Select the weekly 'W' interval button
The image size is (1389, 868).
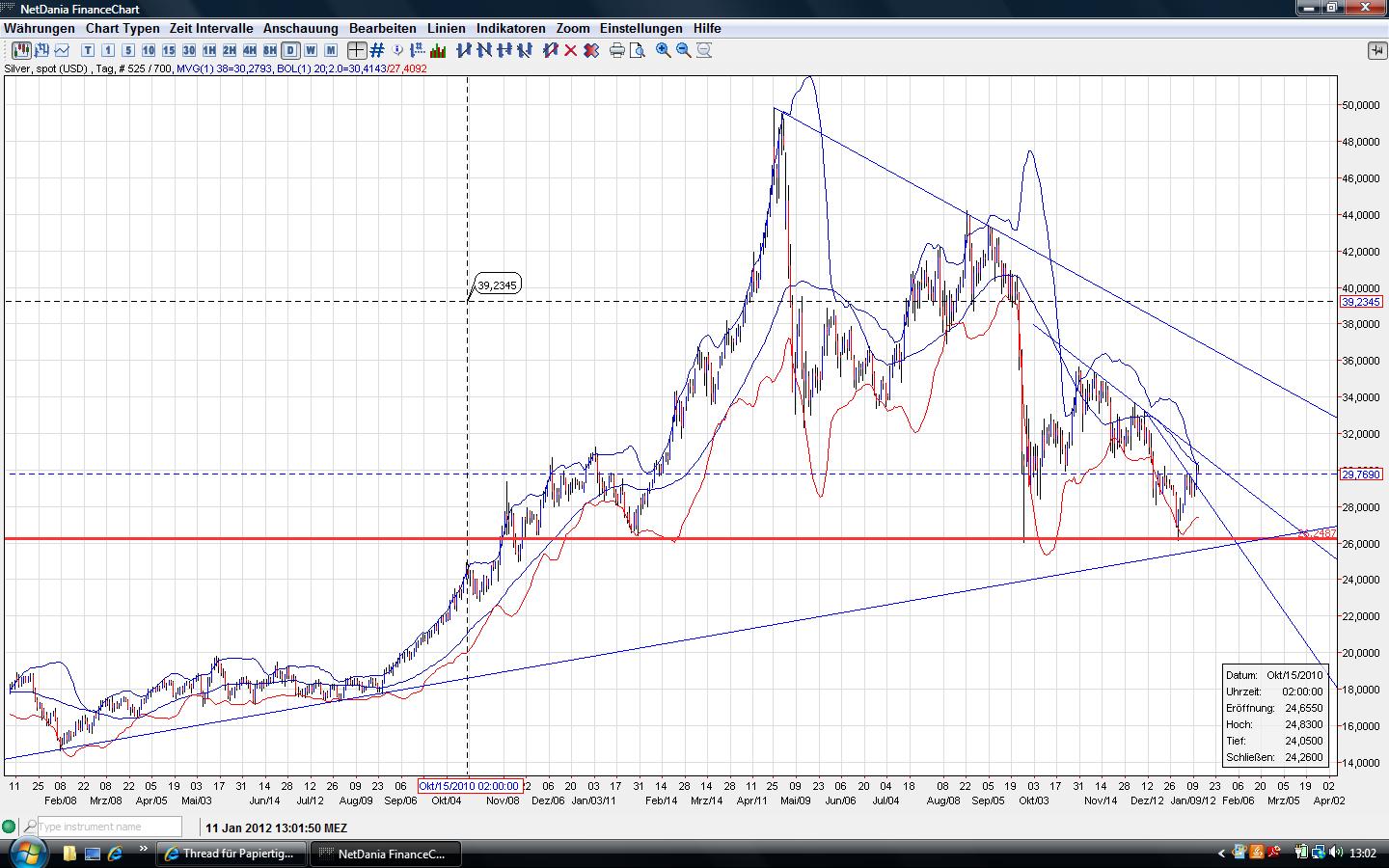311,50
